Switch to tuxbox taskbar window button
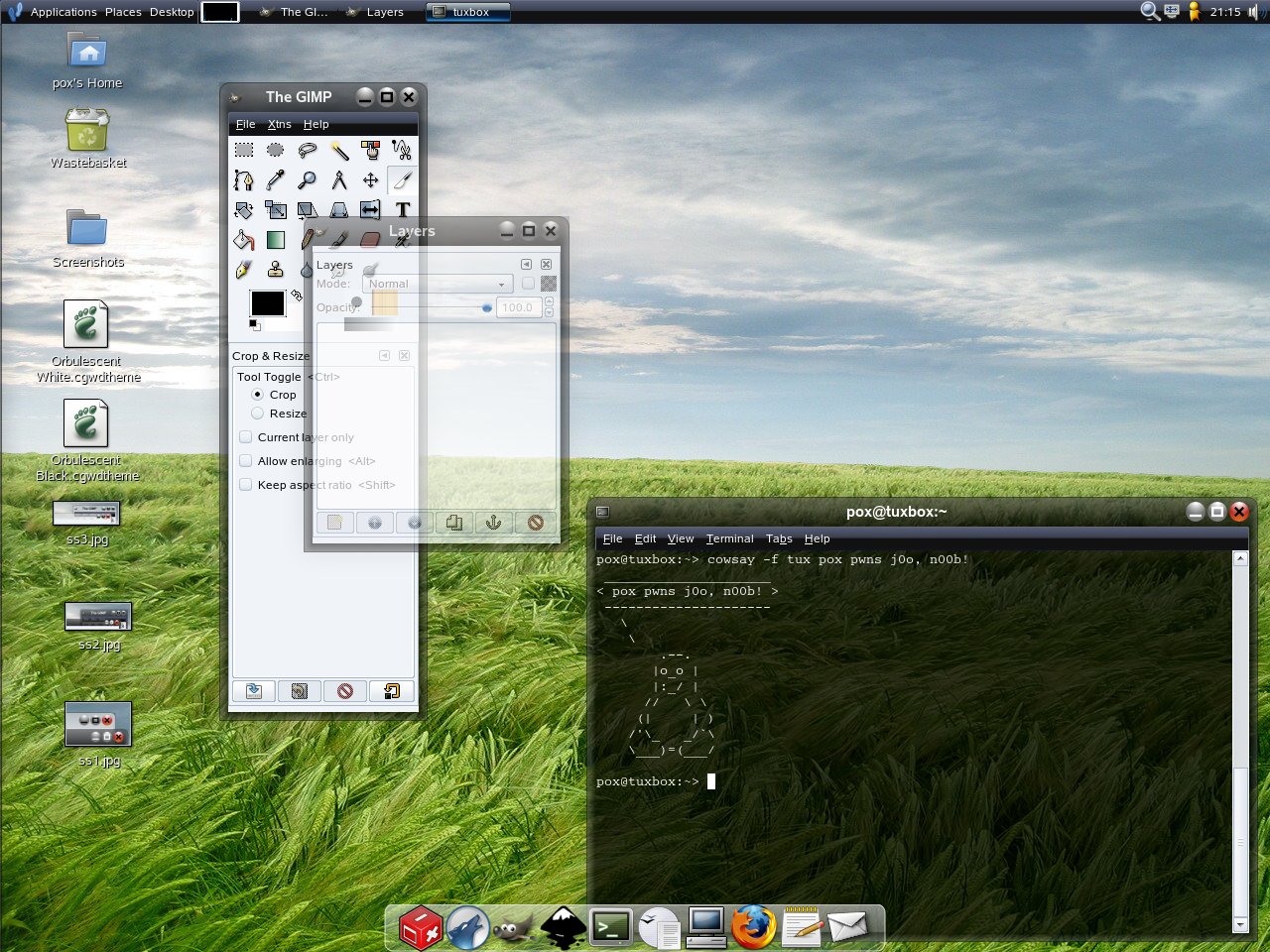The image size is (1270, 952). (x=468, y=12)
